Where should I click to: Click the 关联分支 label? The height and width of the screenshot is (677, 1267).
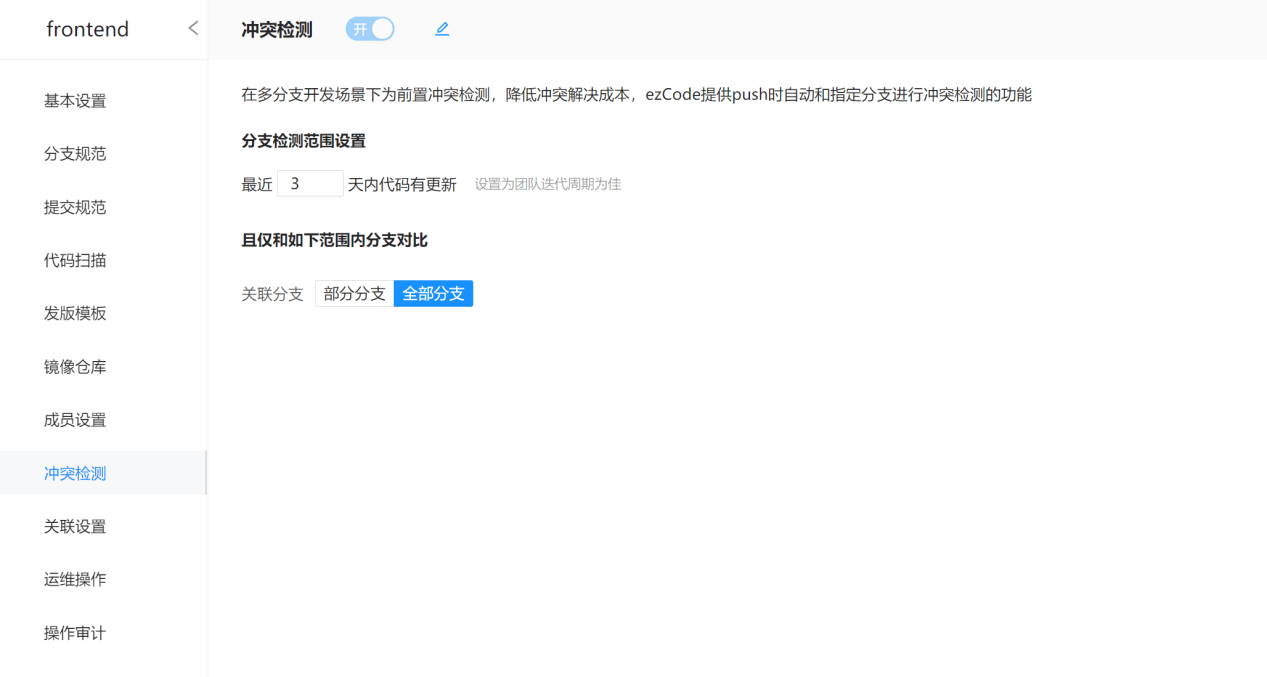pos(272,294)
